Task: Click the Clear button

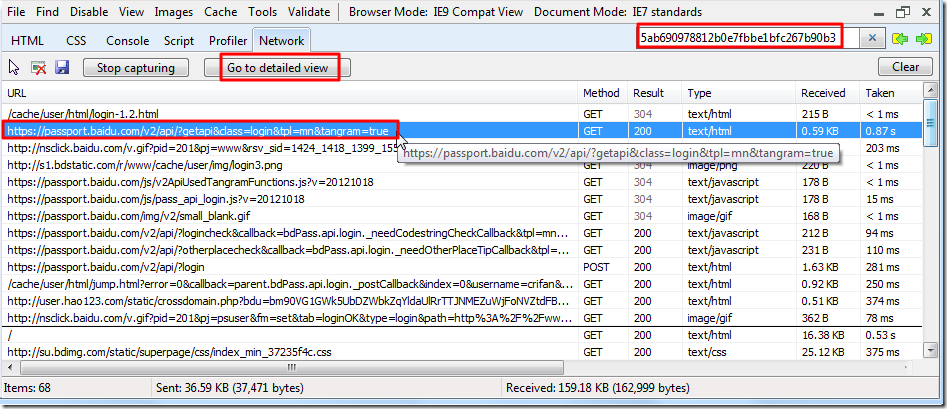Action: pos(905,67)
